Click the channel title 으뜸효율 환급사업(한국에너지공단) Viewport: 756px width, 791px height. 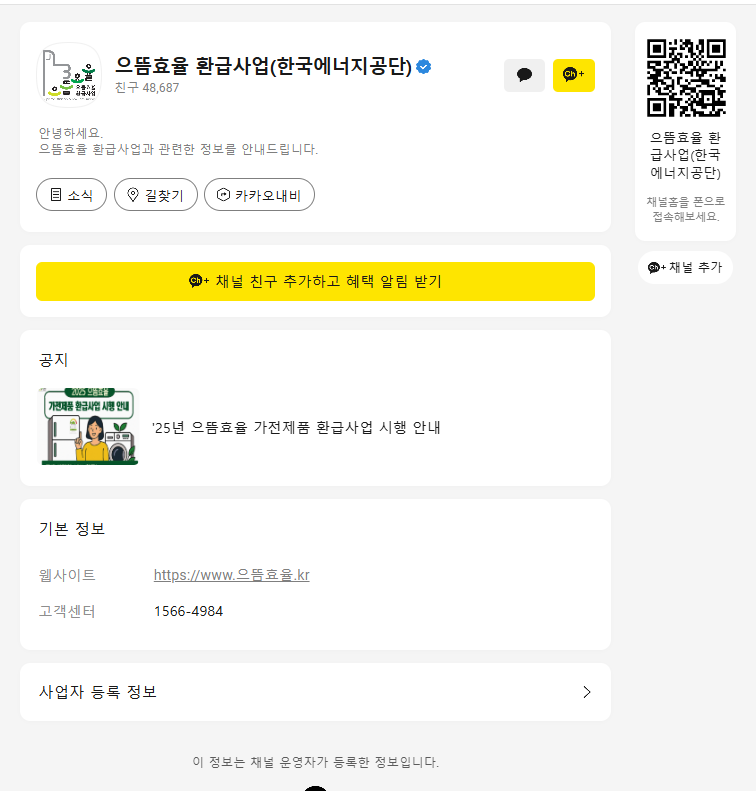pyautogui.click(x=263, y=66)
